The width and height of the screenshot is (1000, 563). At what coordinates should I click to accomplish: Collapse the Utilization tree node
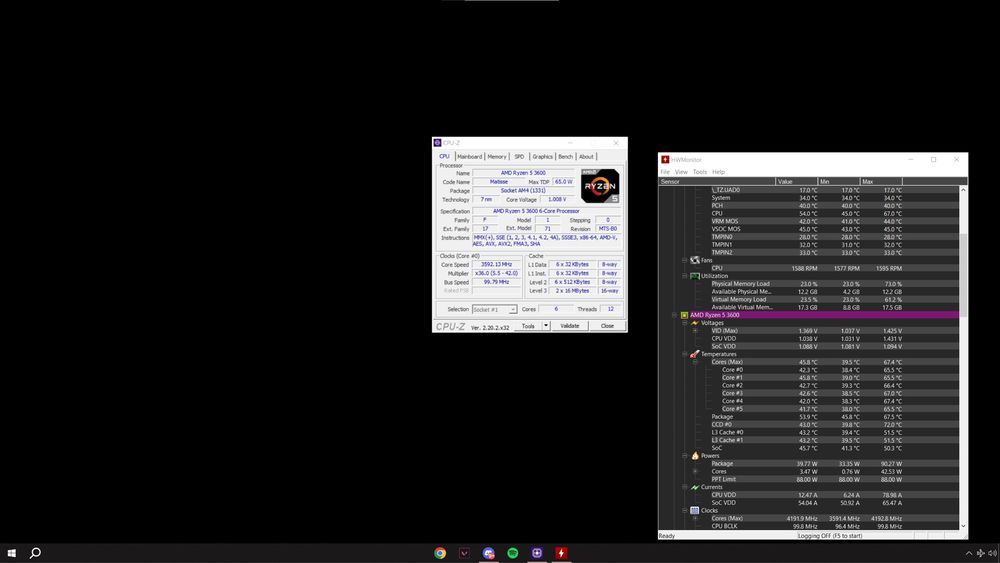pyautogui.click(x=685, y=276)
